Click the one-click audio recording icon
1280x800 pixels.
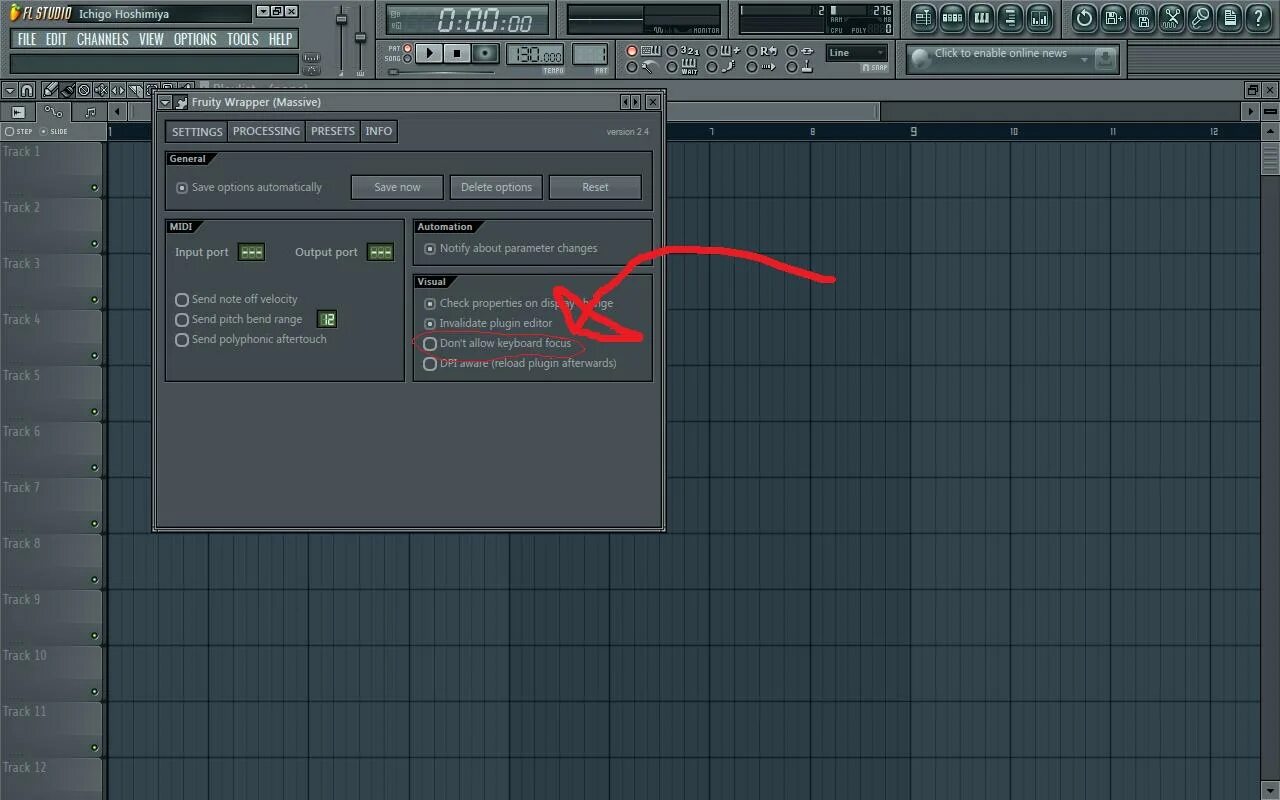(x=1201, y=18)
